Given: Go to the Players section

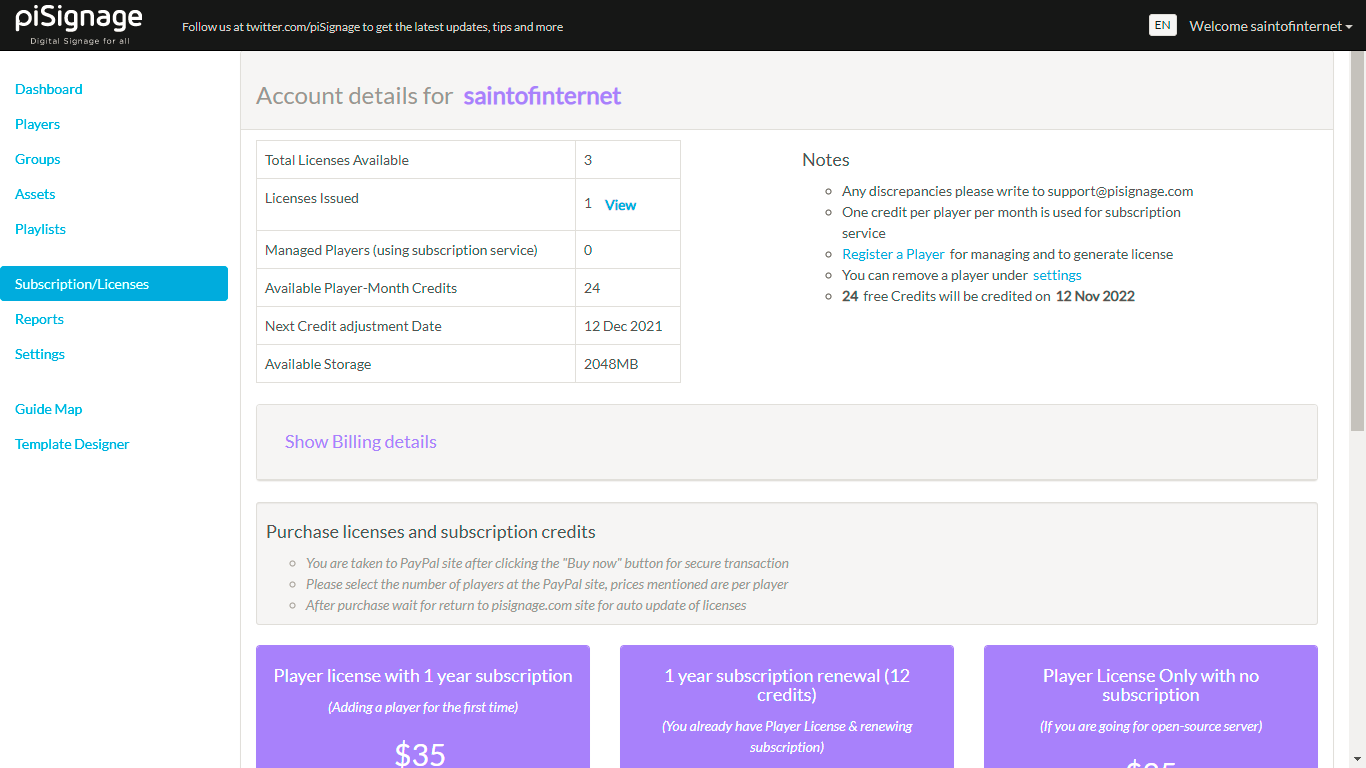Looking at the screenshot, I should [38, 124].
